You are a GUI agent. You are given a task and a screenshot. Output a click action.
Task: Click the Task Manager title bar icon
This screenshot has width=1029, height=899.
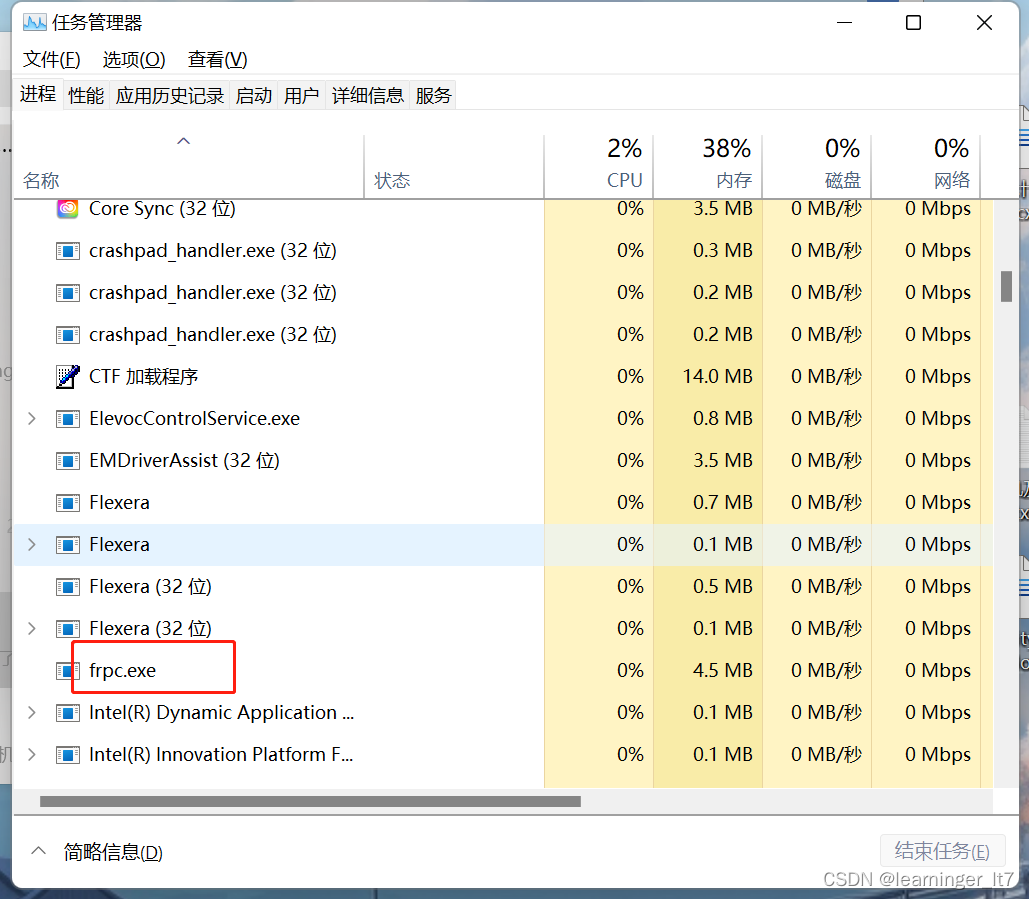pos(35,23)
